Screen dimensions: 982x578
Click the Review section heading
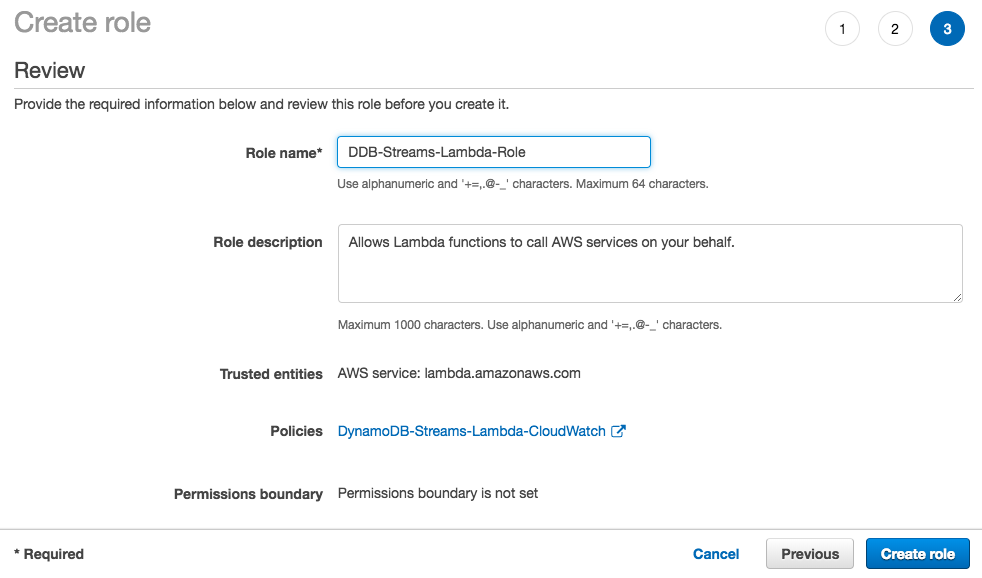coord(49,71)
